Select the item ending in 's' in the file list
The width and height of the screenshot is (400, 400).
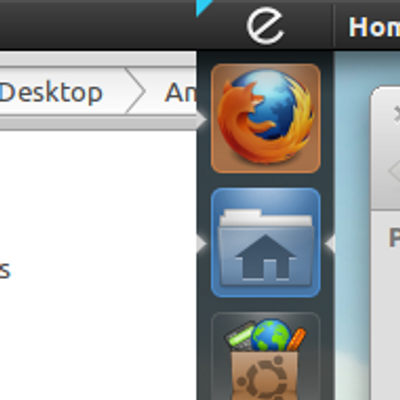tap(5, 270)
